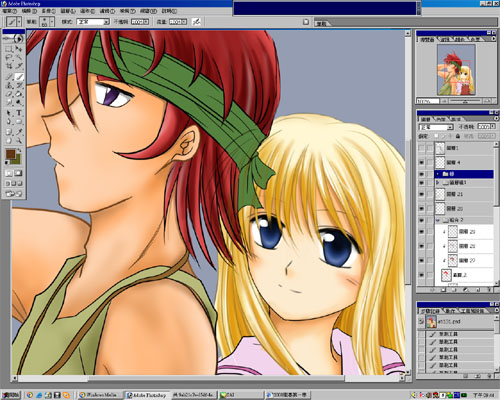This screenshot has height=400, width=500.
Task: Click the Navigator image thumbnail
Action: point(456,70)
